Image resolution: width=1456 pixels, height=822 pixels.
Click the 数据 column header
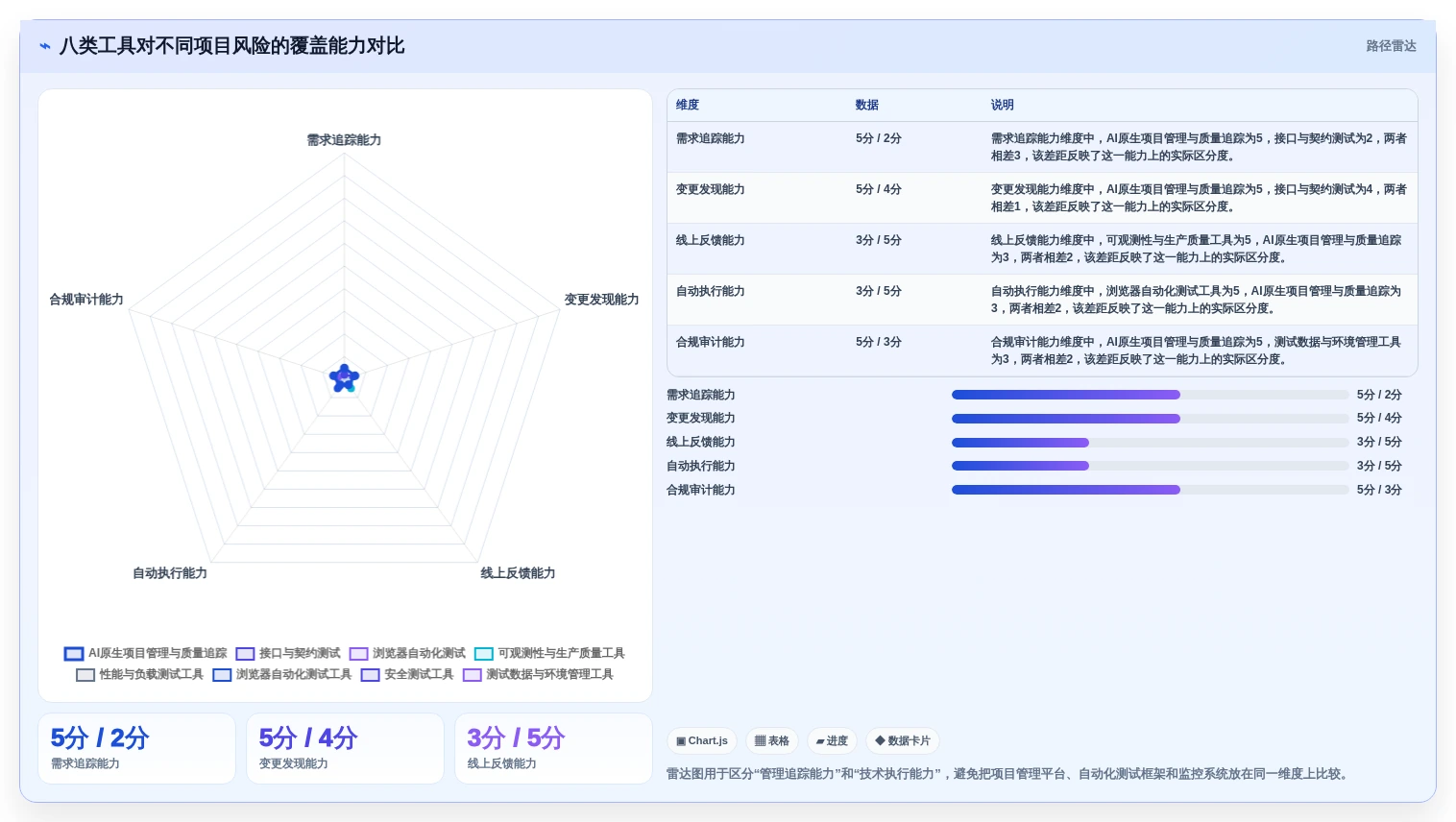pos(867,105)
